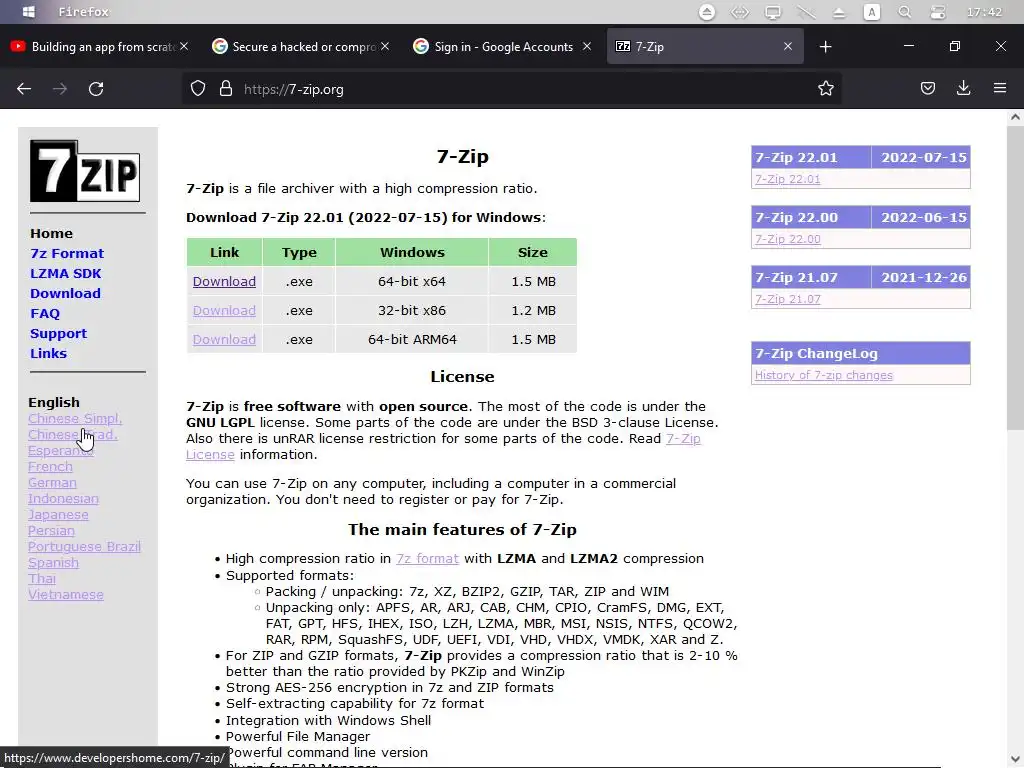
Task: Switch language to Japanese
Action: click(x=58, y=515)
